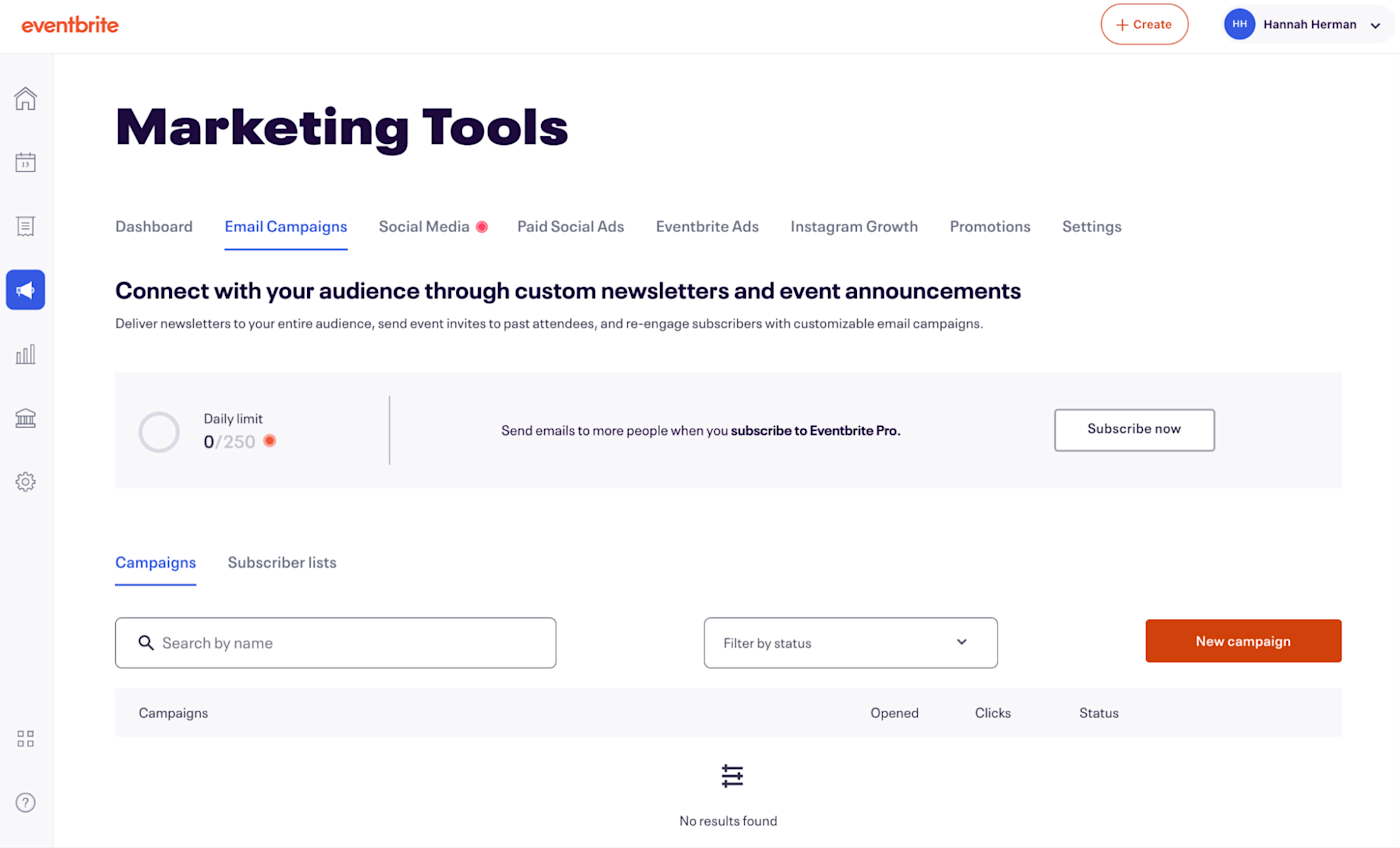Viewport: 1400px width, 848px height.
Task: Open the Orders receipt icon in the sidebar
Action: (x=25, y=226)
